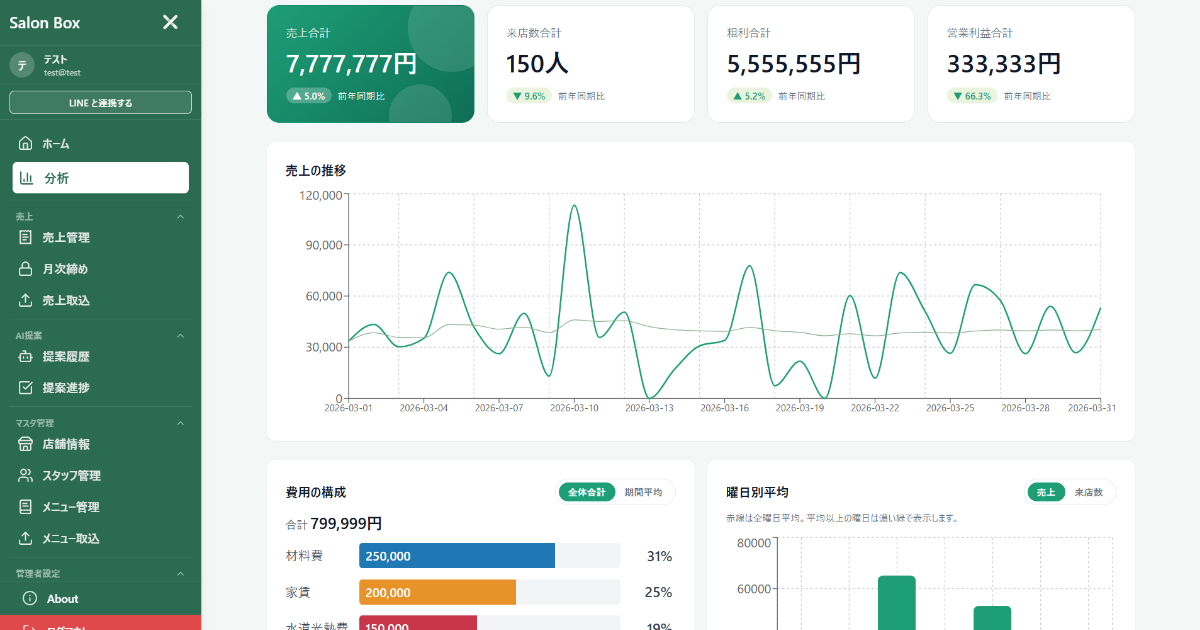Click the 月次締め lock icon

(x=26, y=269)
